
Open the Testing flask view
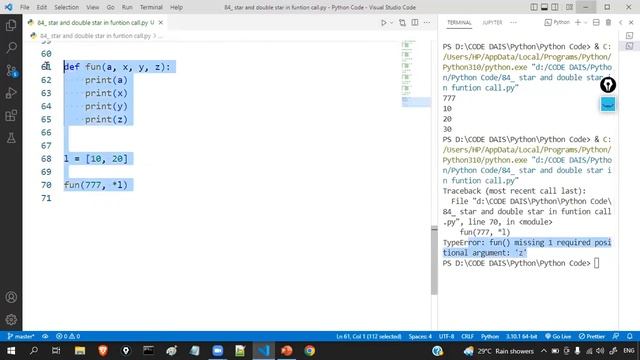(x=11, y=138)
